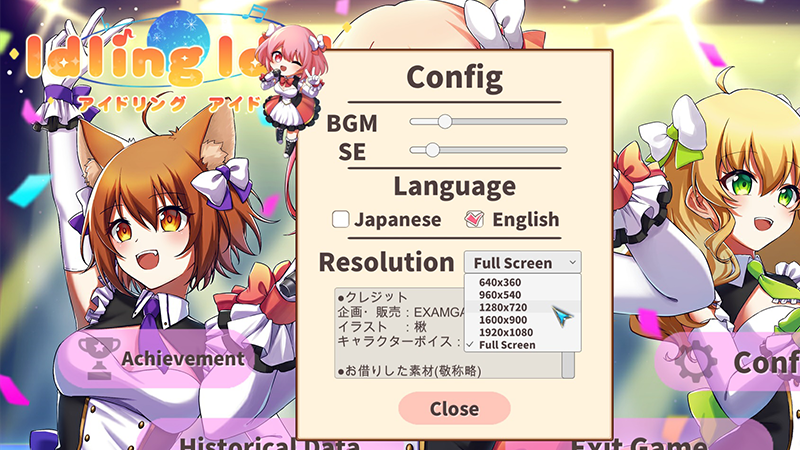Open the Achievement menu button

coord(156,359)
